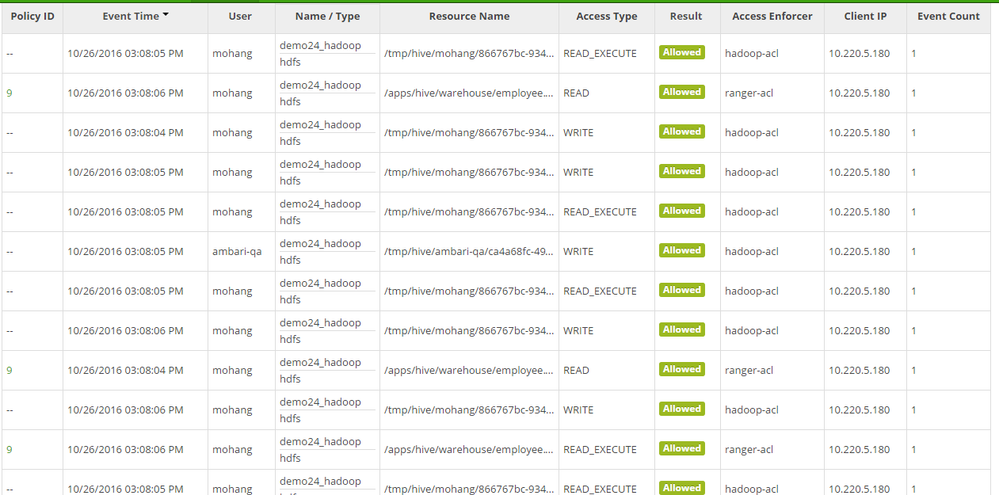Click mohang user in the READ 03:08:06 PM row
The width and height of the screenshot is (999, 495).
[232, 93]
